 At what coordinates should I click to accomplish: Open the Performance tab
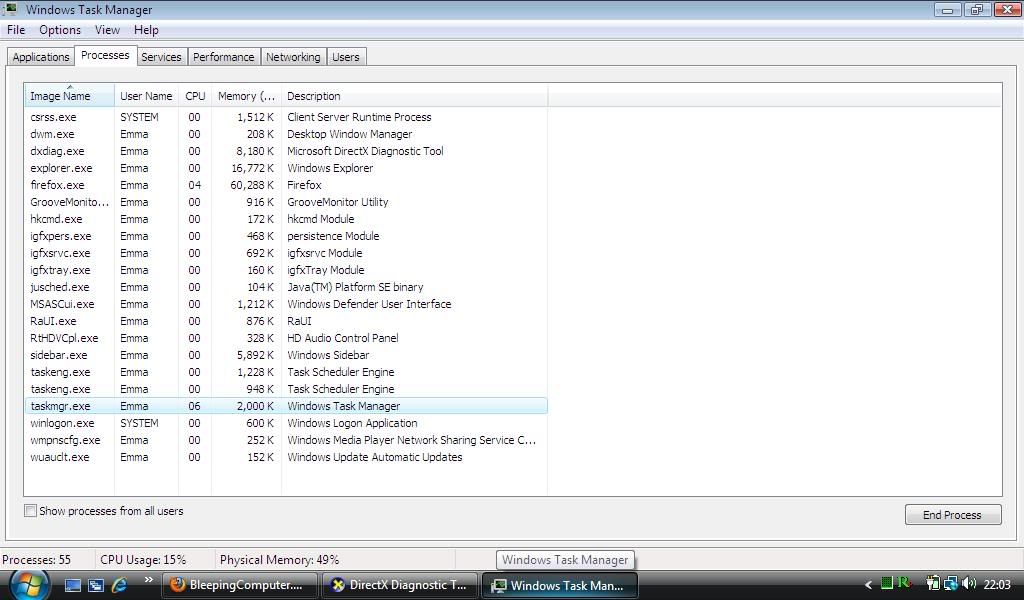(x=223, y=57)
